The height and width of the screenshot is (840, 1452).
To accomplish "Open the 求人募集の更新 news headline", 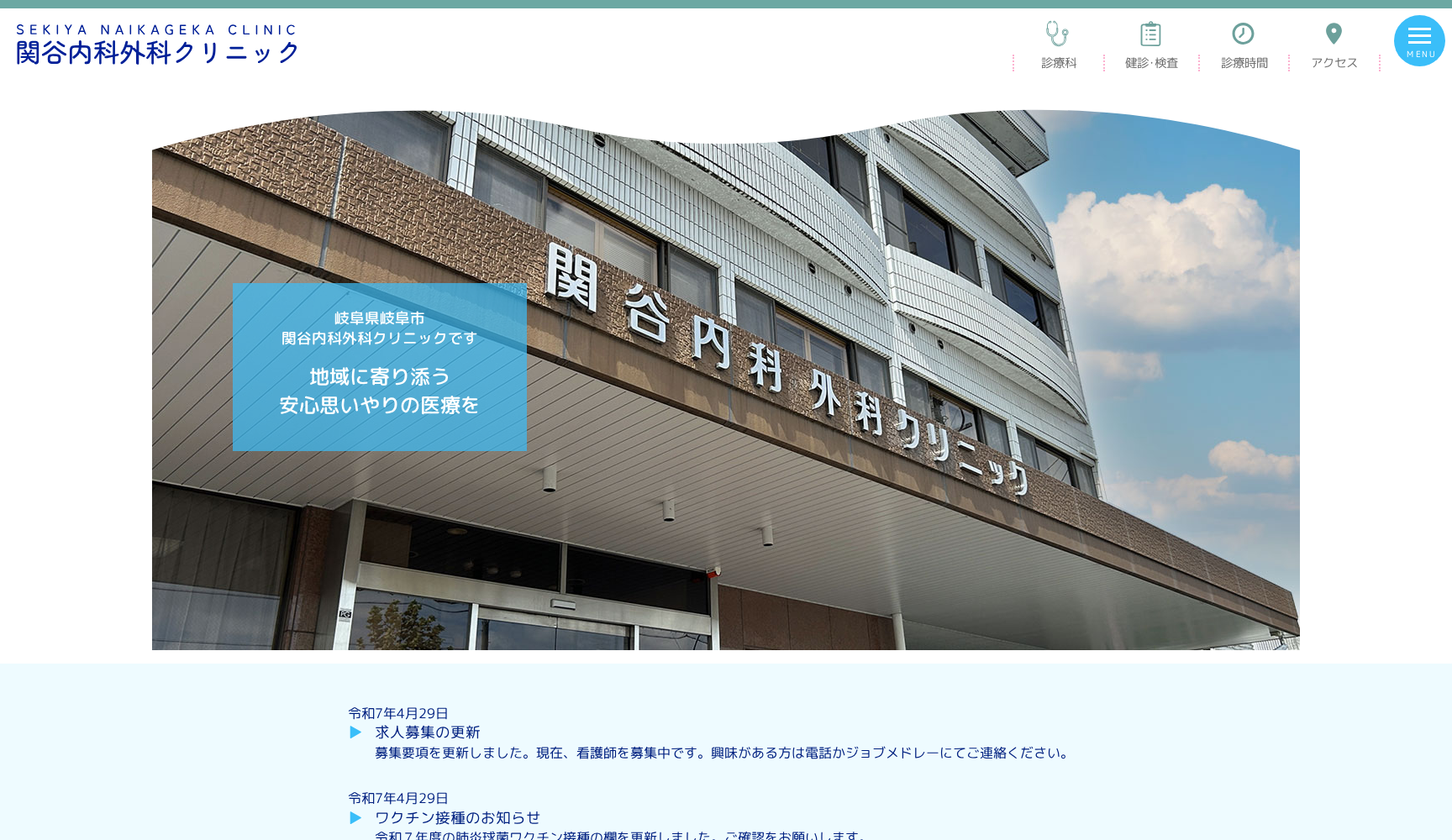I will [427, 732].
